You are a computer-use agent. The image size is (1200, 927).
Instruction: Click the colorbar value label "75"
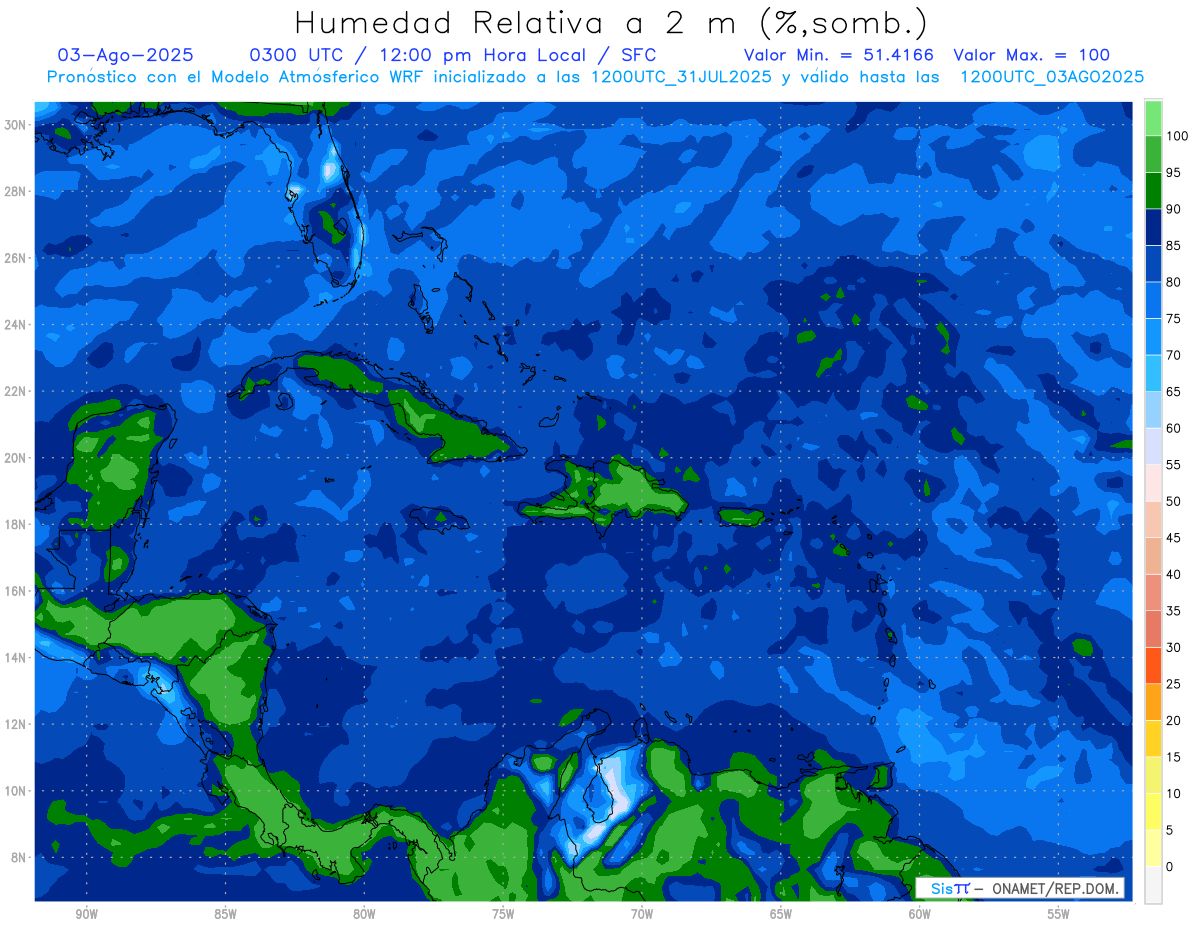pyautogui.click(x=1173, y=318)
